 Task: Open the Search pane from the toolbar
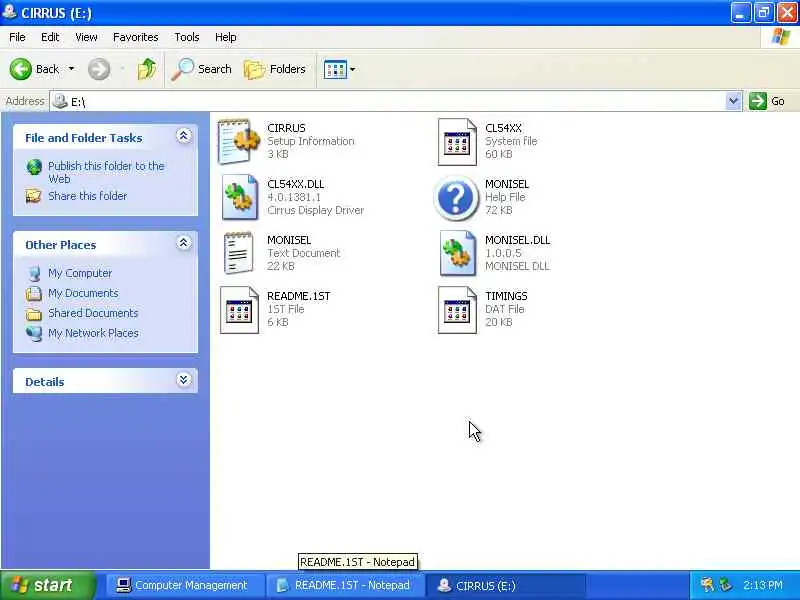click(202, 69)
